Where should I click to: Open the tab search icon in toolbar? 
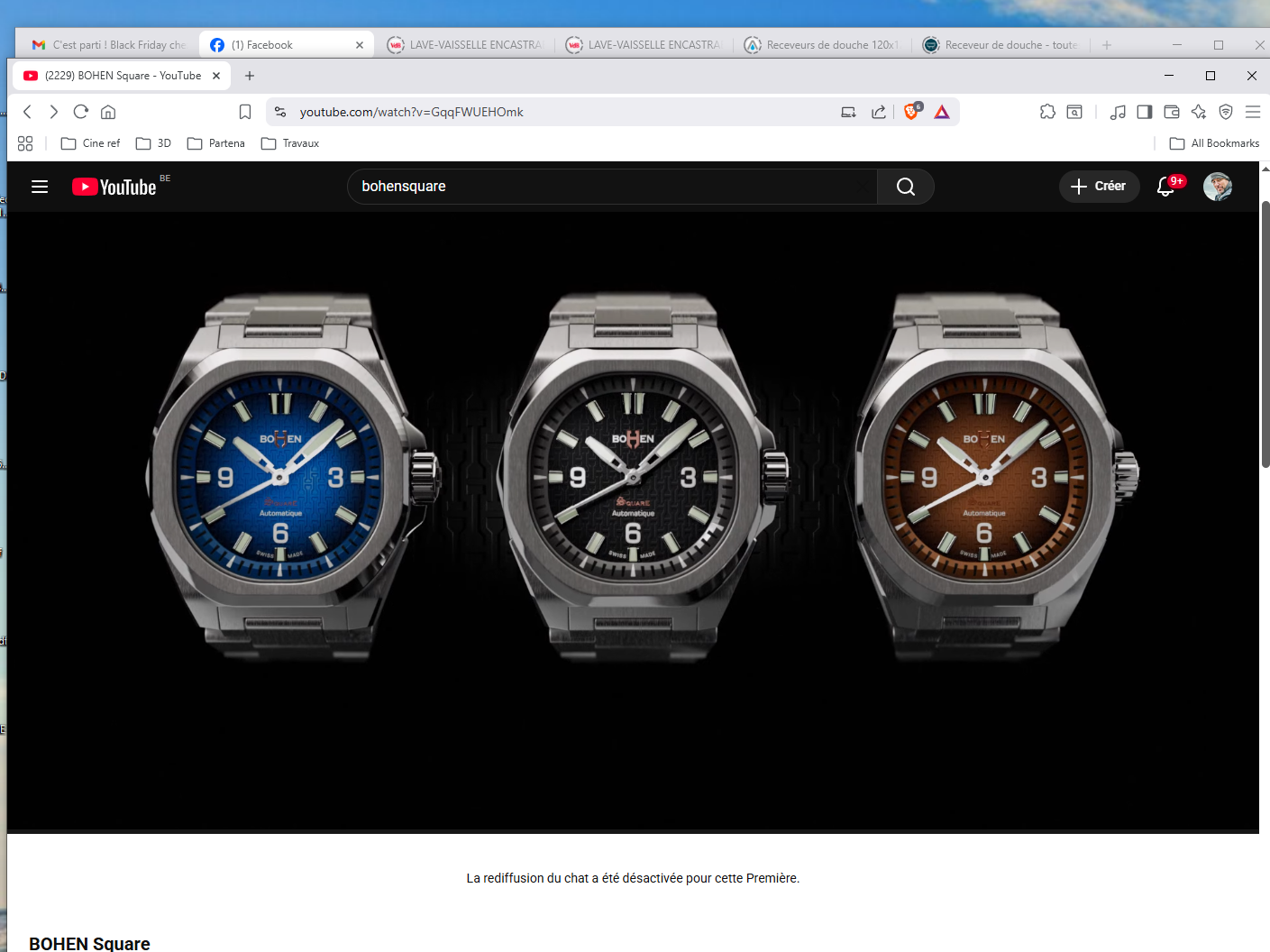point(1074,112)
